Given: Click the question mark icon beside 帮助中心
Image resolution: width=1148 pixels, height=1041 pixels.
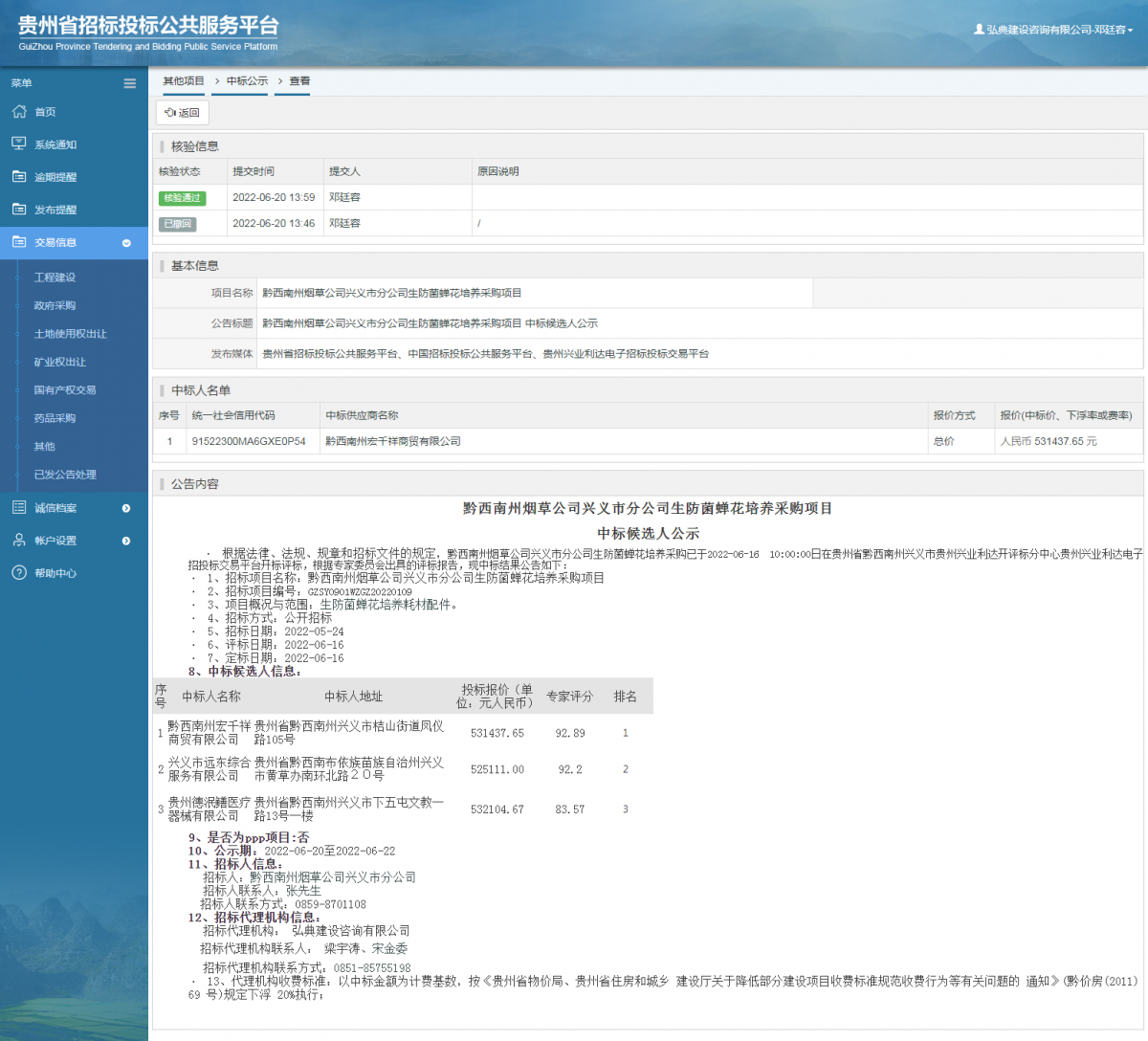Looking at the screenshot, I should point(19,572).
